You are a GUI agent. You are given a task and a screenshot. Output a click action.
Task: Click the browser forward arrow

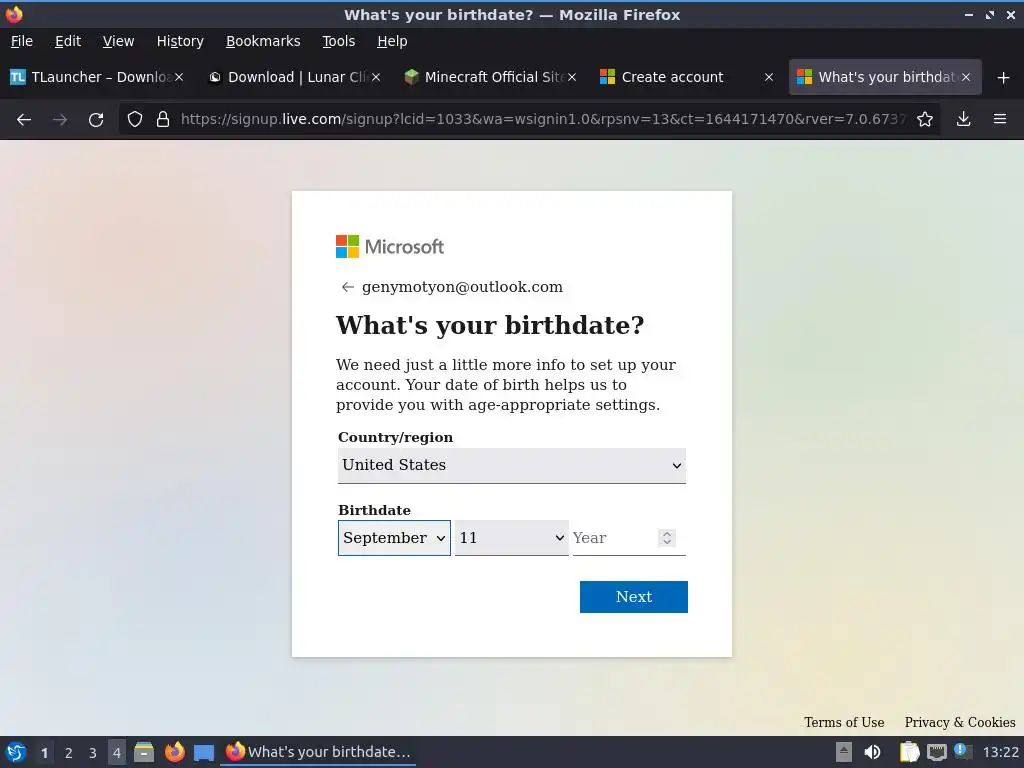tap(60, 120)
